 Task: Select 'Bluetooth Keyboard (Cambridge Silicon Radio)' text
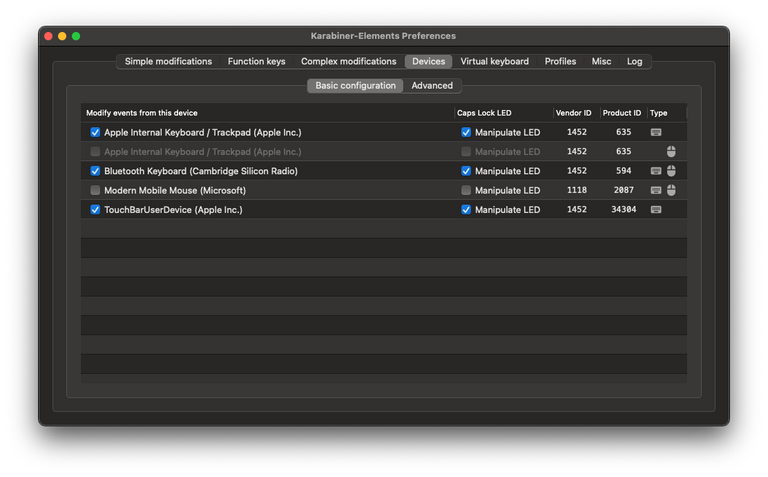click(x=201, y=171)
